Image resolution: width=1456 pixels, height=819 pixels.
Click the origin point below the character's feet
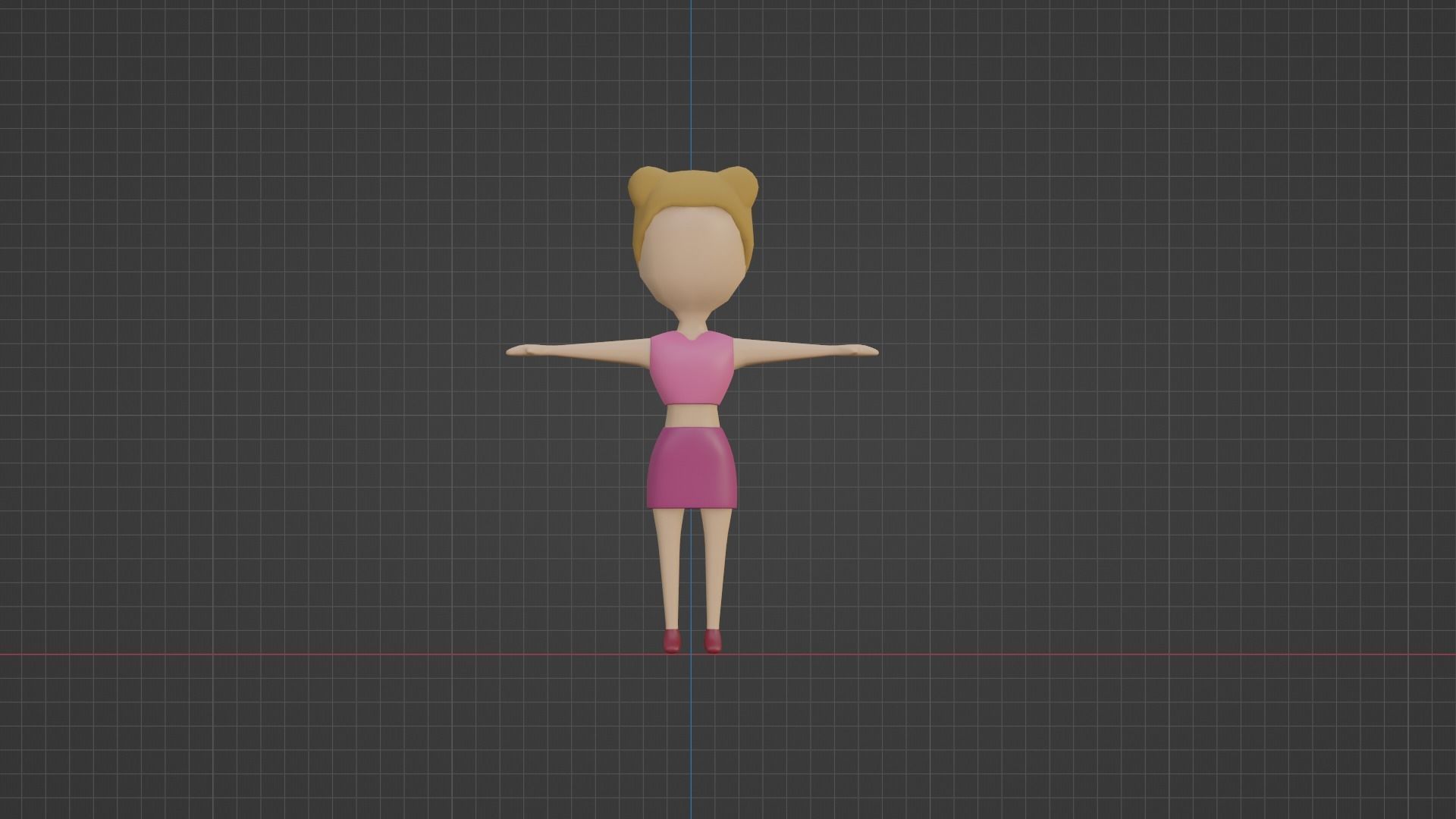691,653
